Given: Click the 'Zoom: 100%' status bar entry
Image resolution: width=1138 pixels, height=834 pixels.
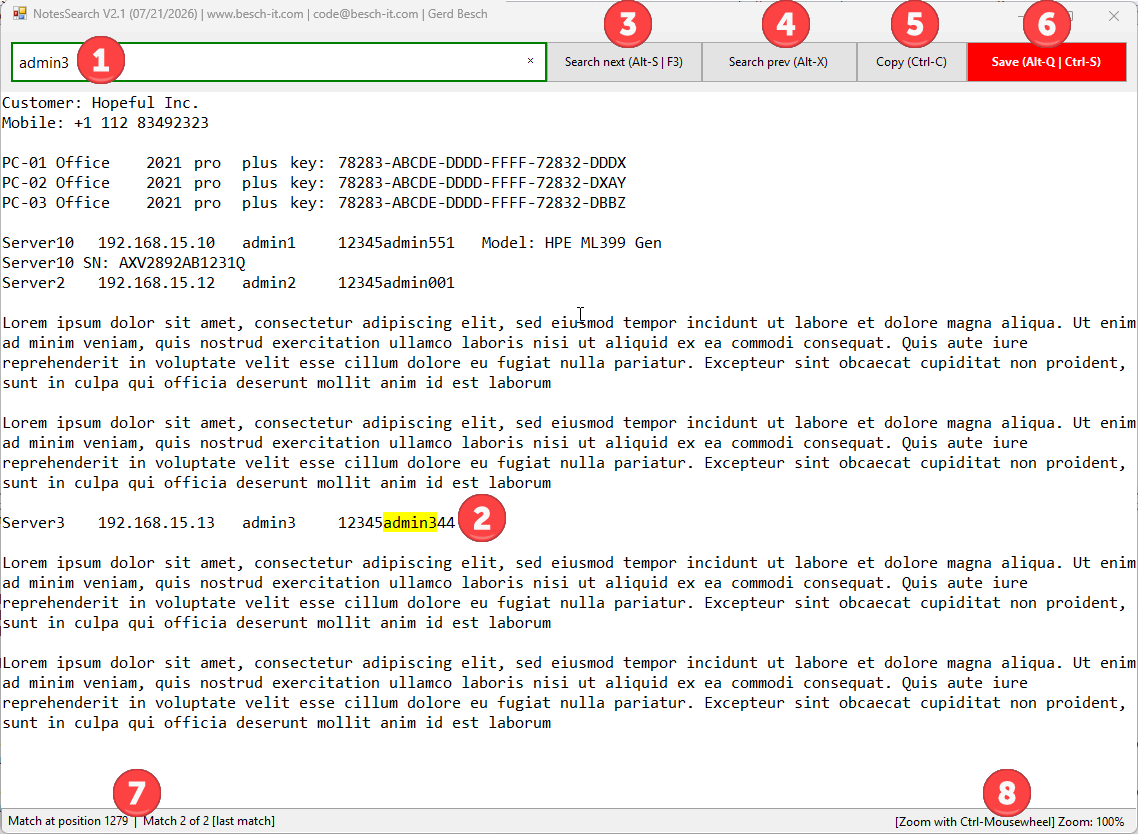Looking at the screenshot, I should [1091, 822].
